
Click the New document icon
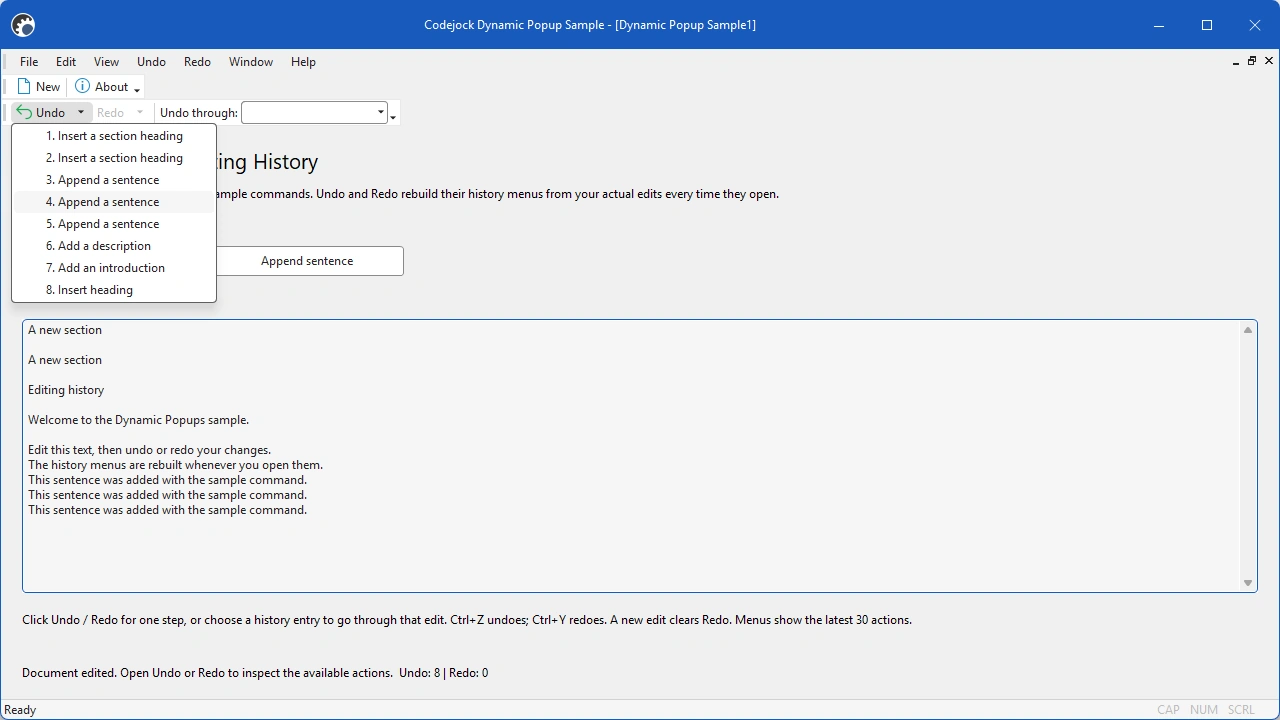24,87
